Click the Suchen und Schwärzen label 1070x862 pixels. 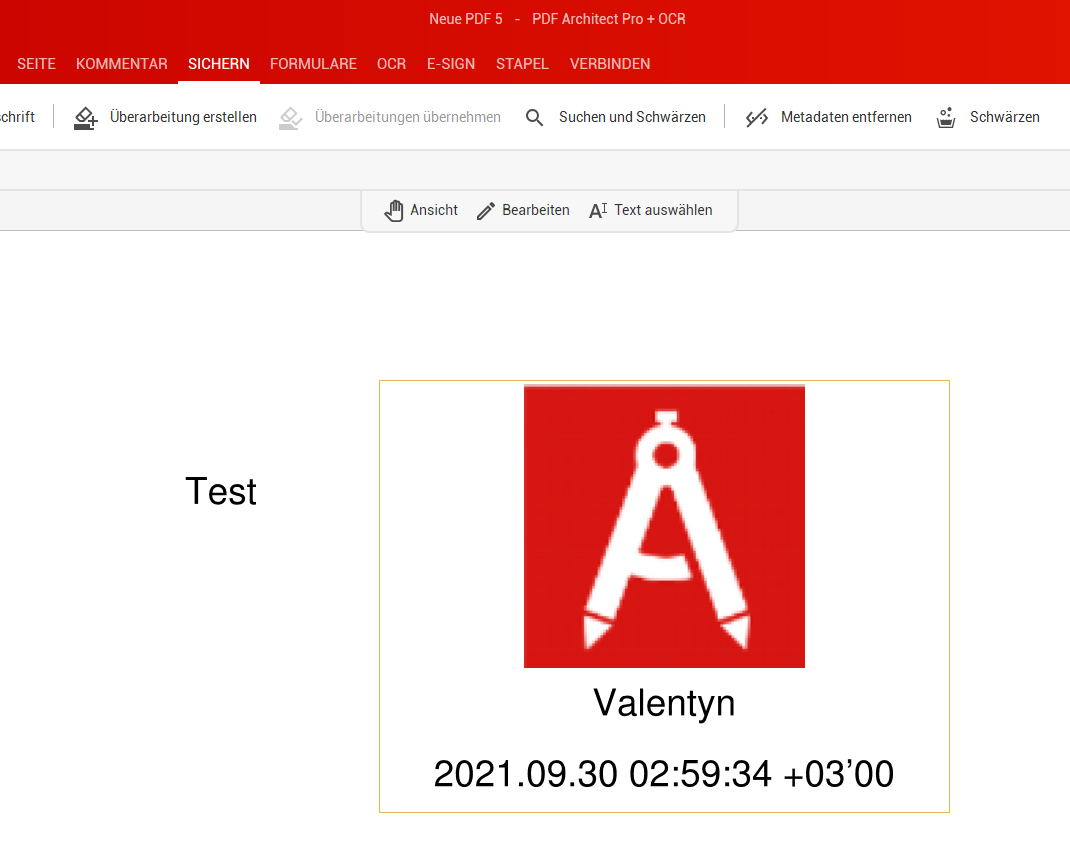click(x=632, y=117)
